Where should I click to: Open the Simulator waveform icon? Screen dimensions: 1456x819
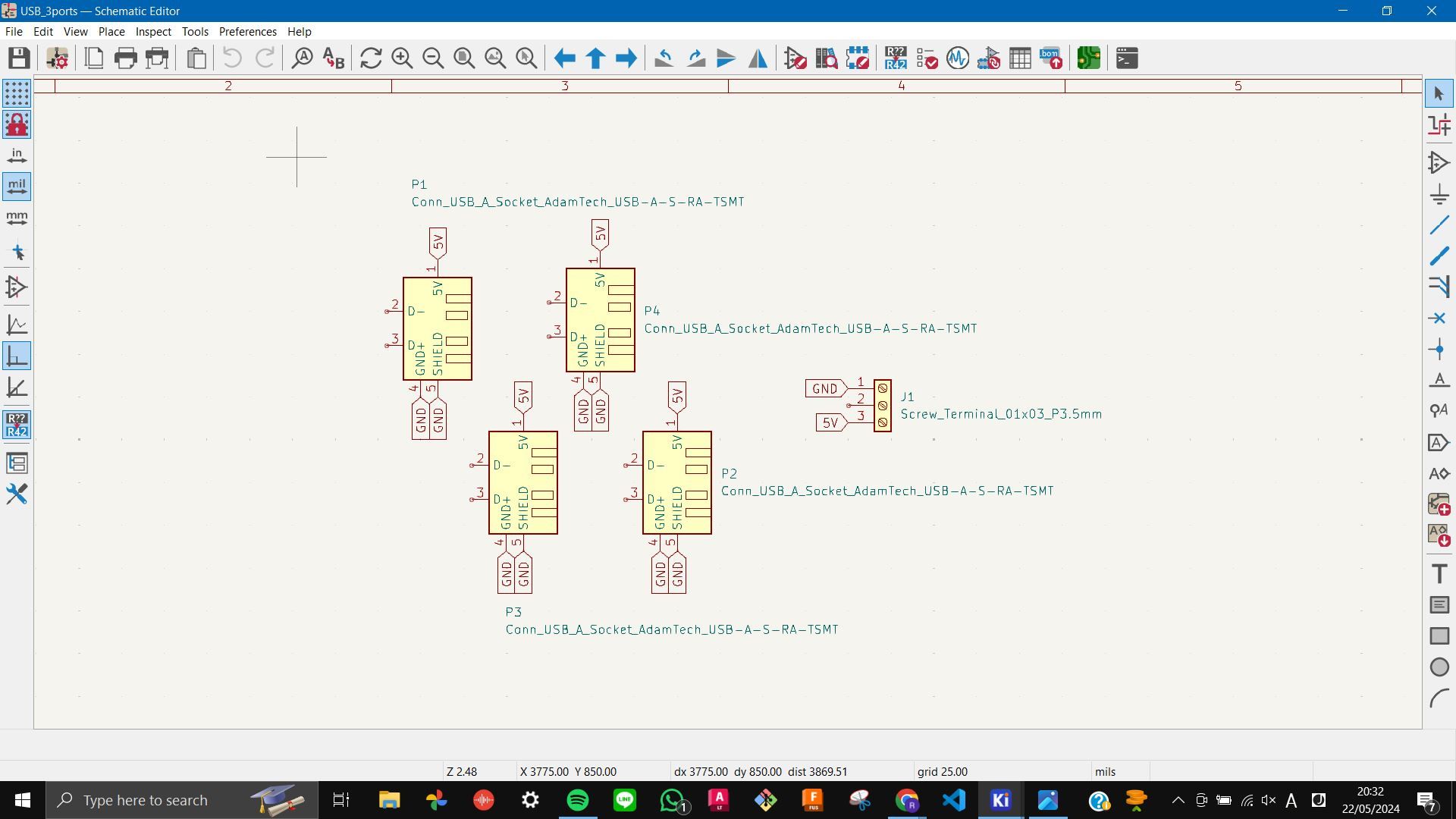coord(958,58)
